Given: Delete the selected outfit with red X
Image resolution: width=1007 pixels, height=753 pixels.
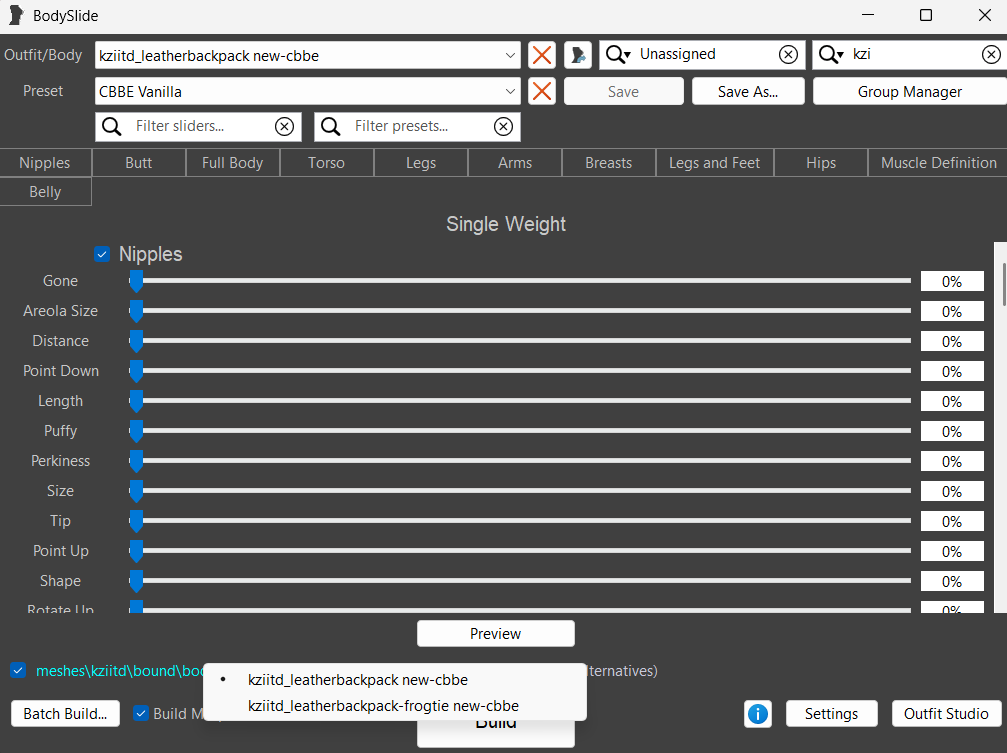Looking at the screenshot, I should click(542, 55).
